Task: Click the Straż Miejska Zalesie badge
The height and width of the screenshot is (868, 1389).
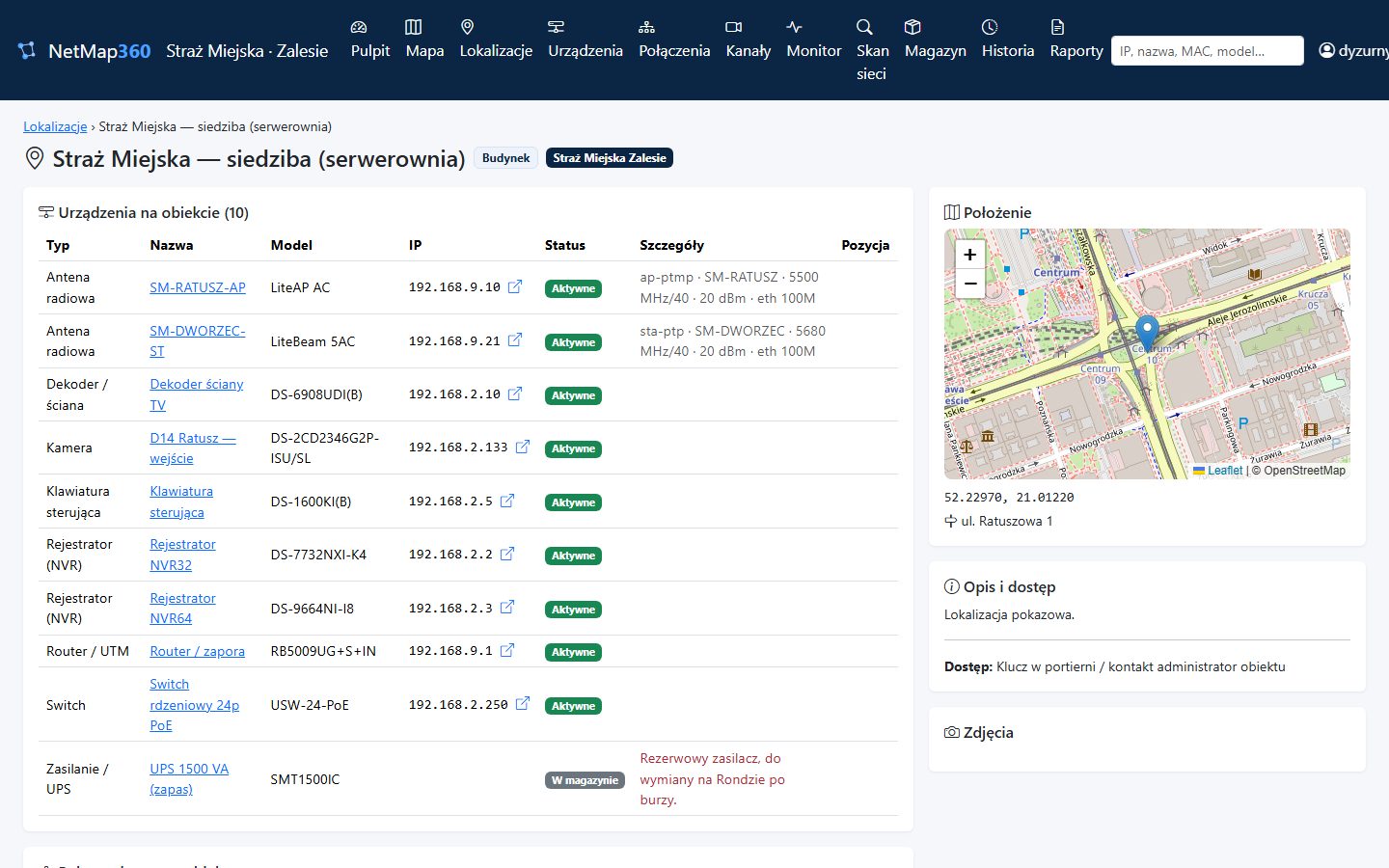Action: (610, 158)
